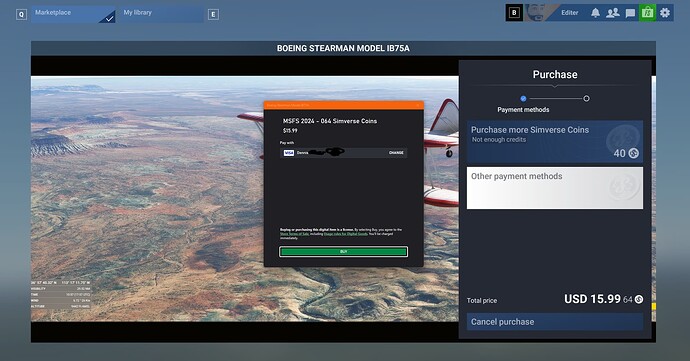The width and height of the screenshot is (690, 361).
Task: Click the flight data overlay on the screenshot
Action: pos(61,294)
